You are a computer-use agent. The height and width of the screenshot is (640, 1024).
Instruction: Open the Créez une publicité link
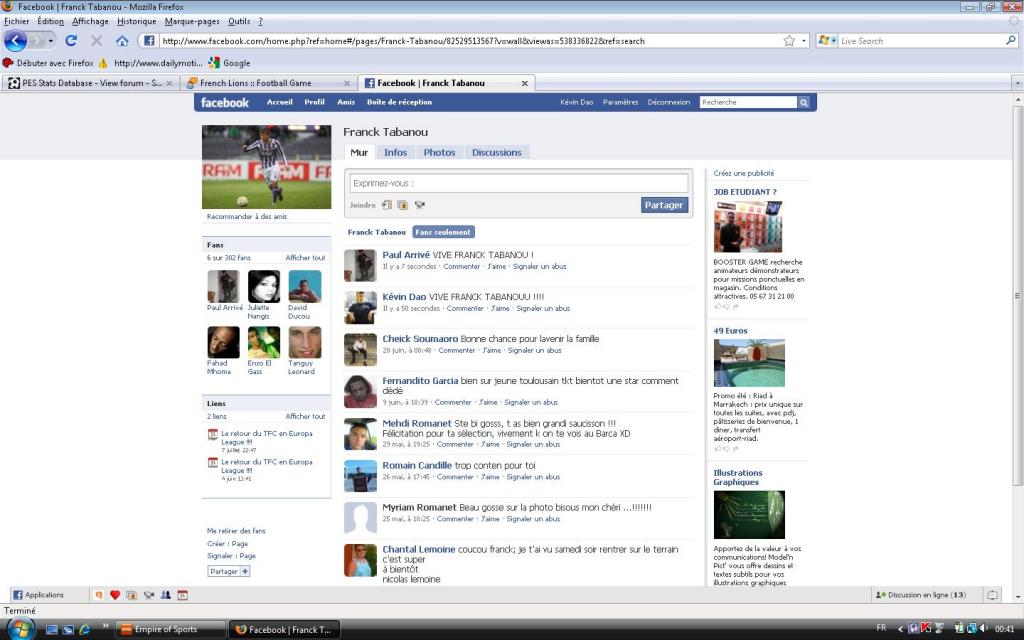point(743,174)
